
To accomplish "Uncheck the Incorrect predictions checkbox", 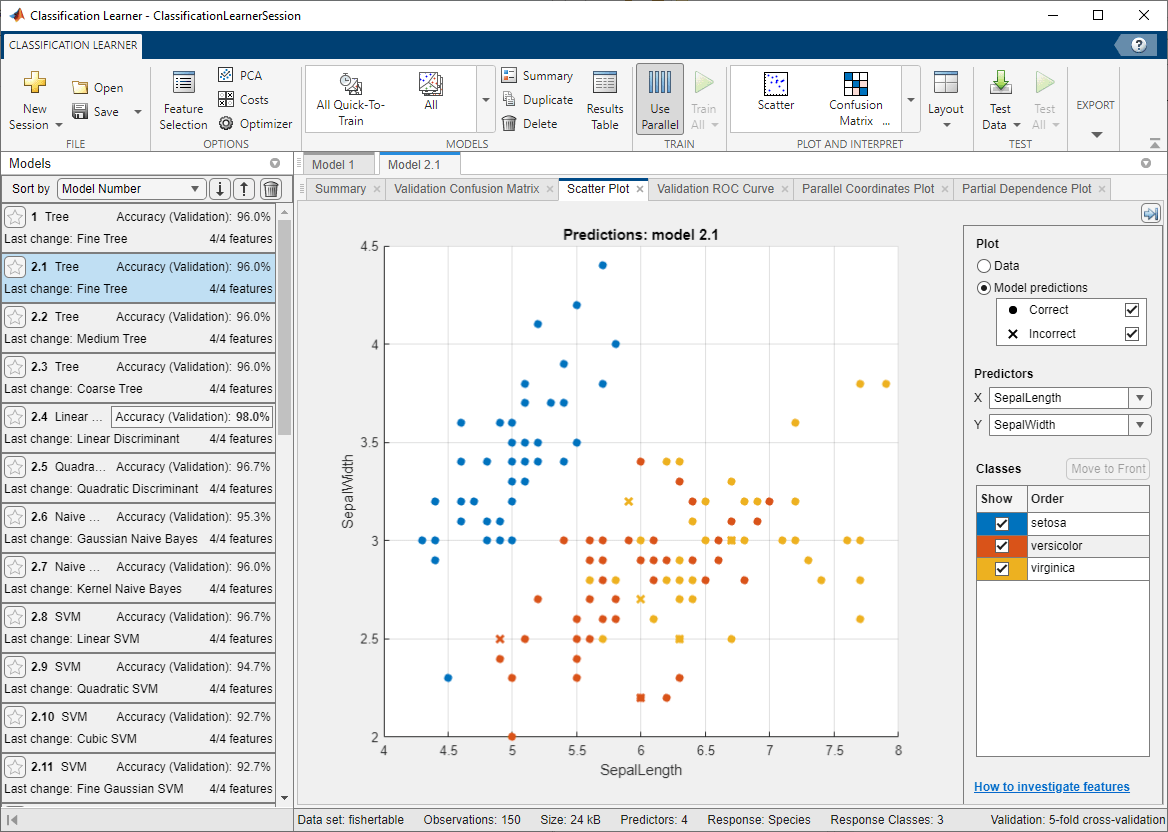I will [1132, 334].
